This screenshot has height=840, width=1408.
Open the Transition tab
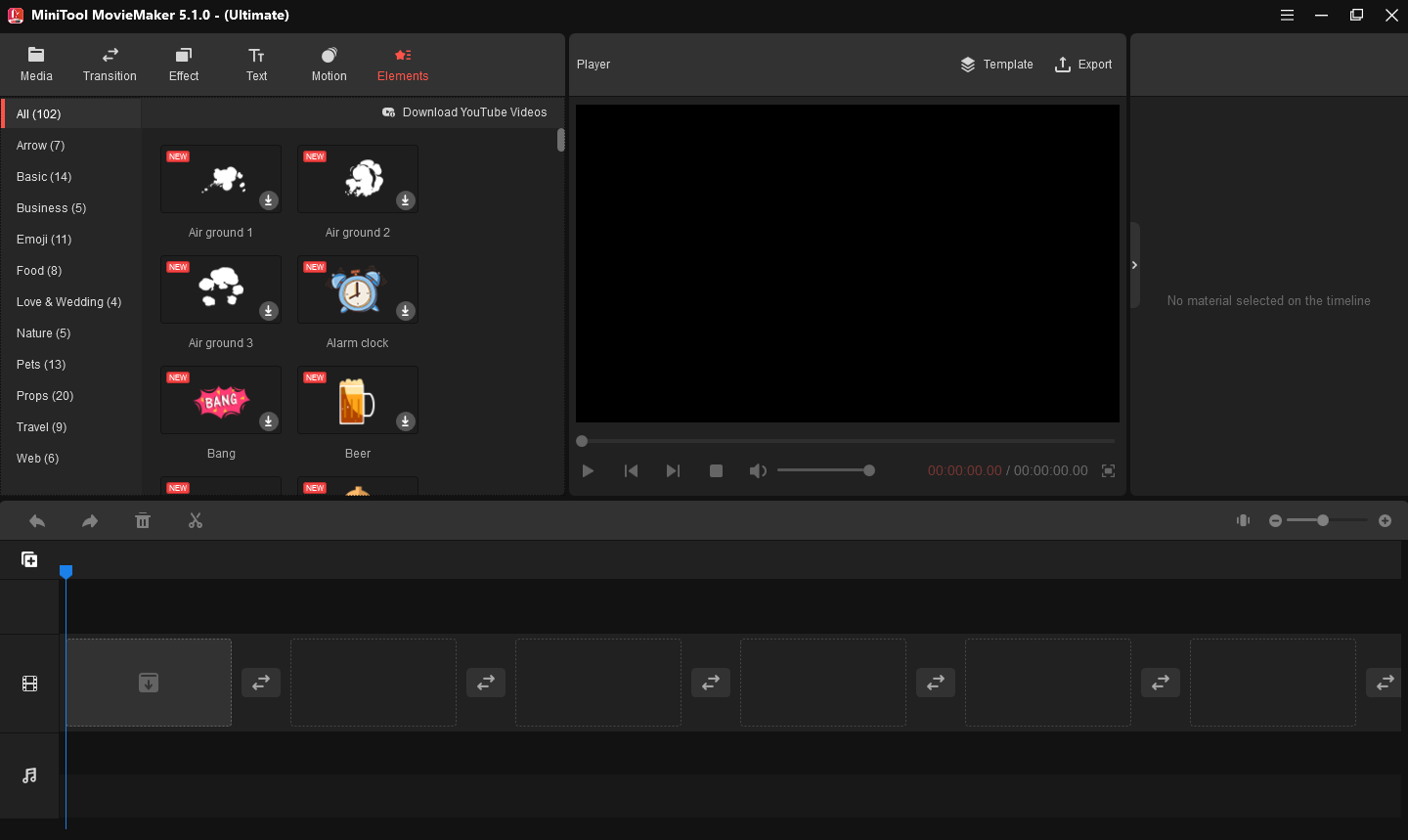click(110, 65)
